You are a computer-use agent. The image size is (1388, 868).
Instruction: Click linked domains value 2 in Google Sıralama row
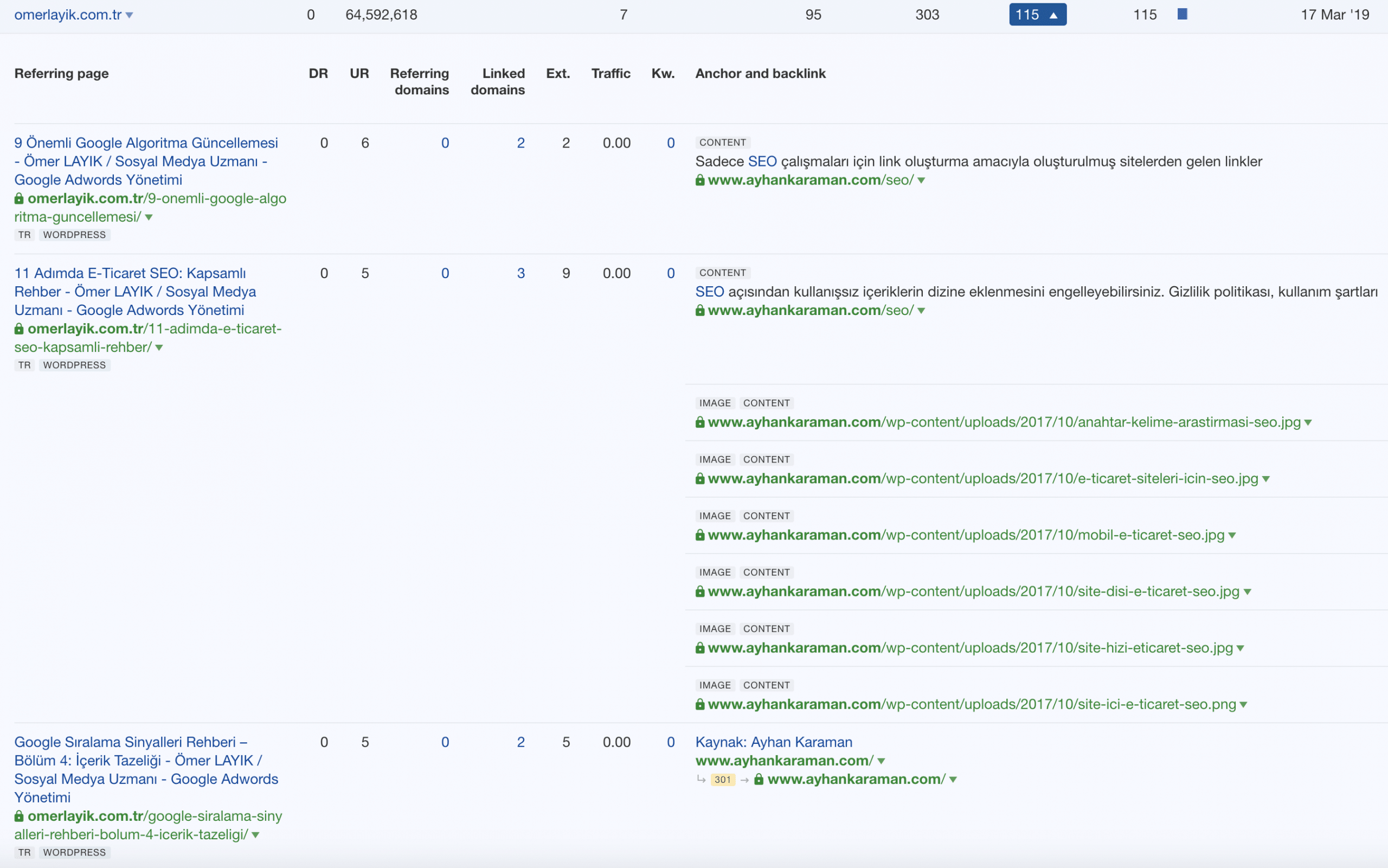pyautogui.click(x=520, y=742)
